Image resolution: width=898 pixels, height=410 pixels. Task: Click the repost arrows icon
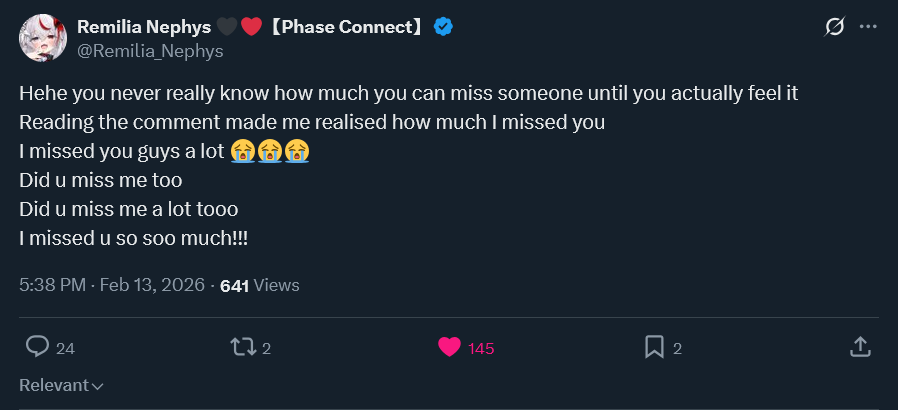[x=243, y=347]
